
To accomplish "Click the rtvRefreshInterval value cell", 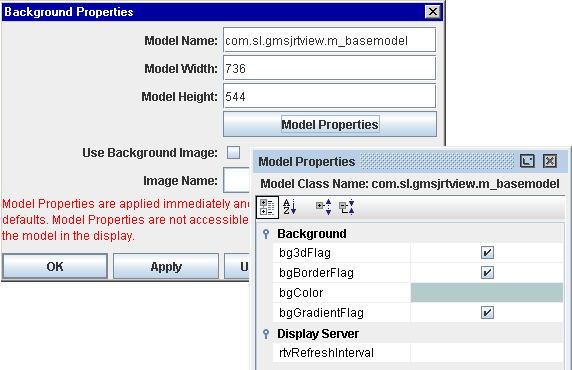I will pyautogui.click(x=487, y=352).
